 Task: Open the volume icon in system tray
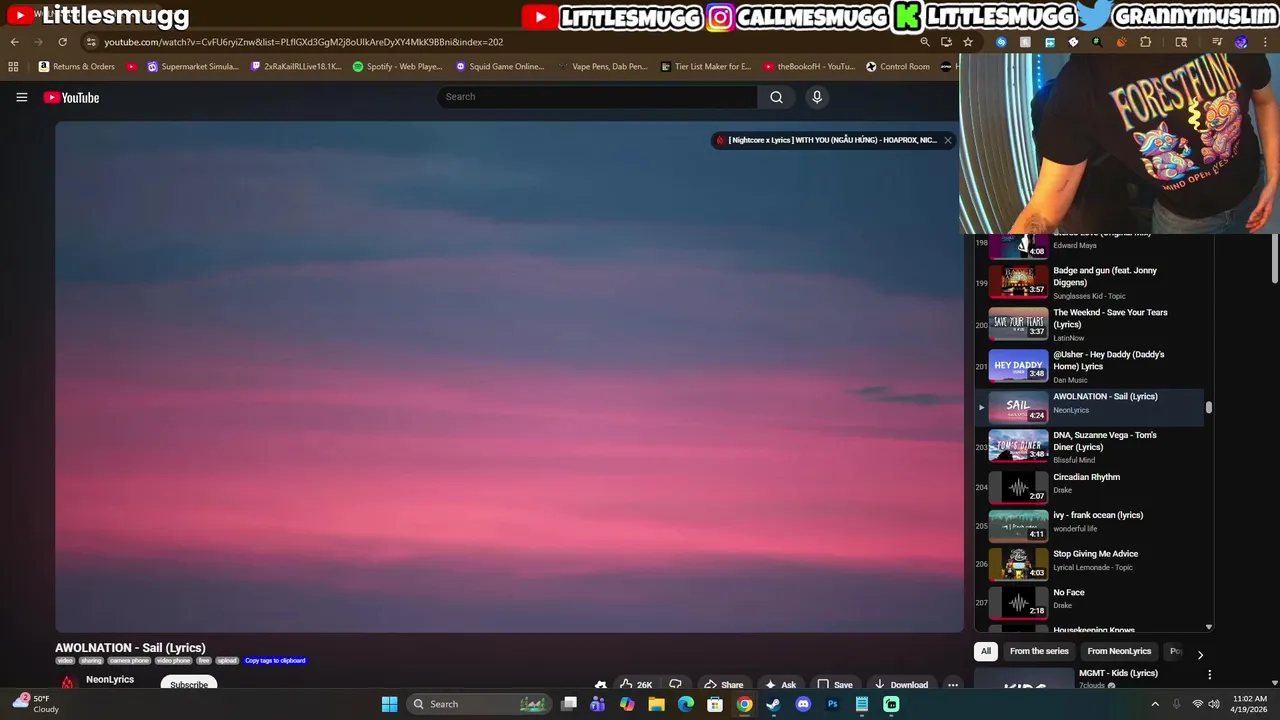pyautogui.click(x=1214, y=704)
